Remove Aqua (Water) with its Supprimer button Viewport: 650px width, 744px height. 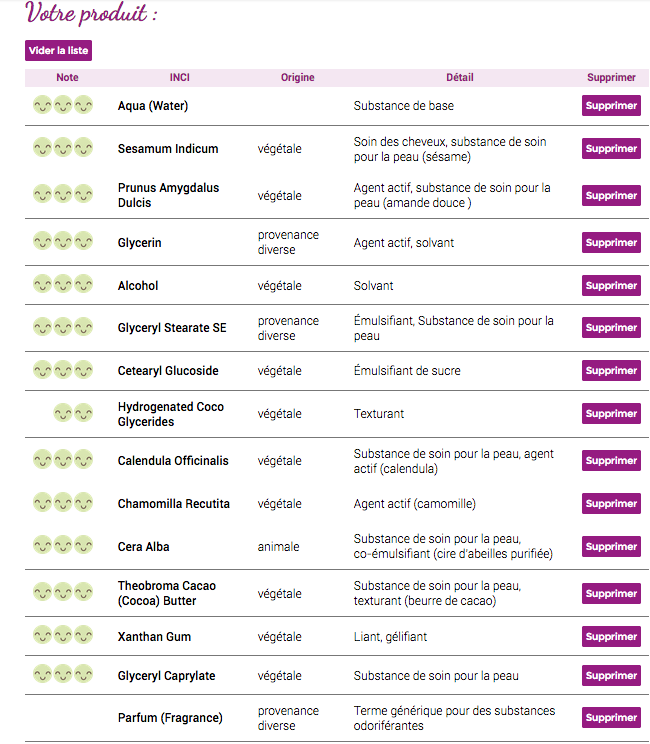[611, 106]
